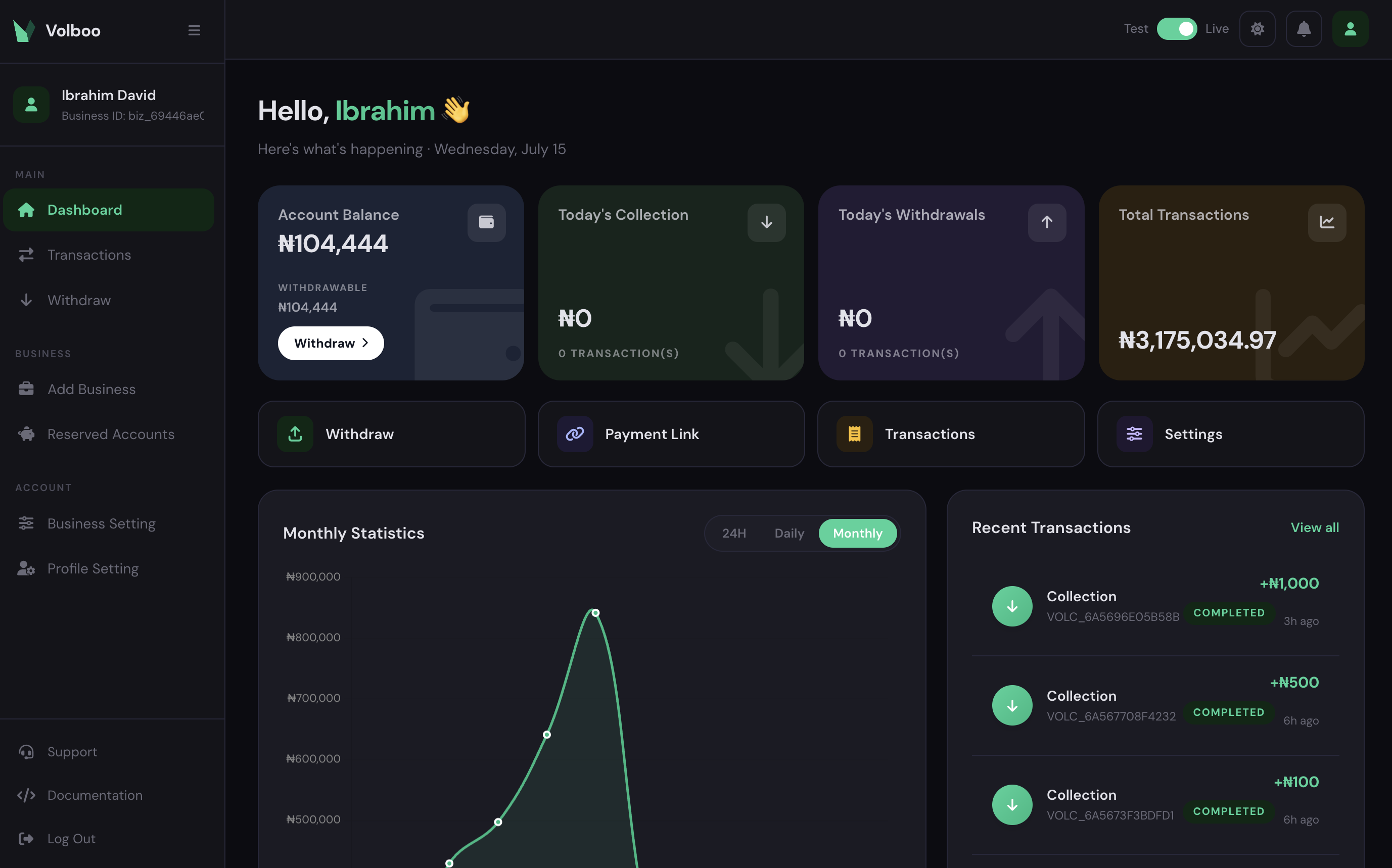Collapse sidebar with hamburger menu icon
Image resolution: width=1392 pixels, height=868 pixels.
[194, 30]
